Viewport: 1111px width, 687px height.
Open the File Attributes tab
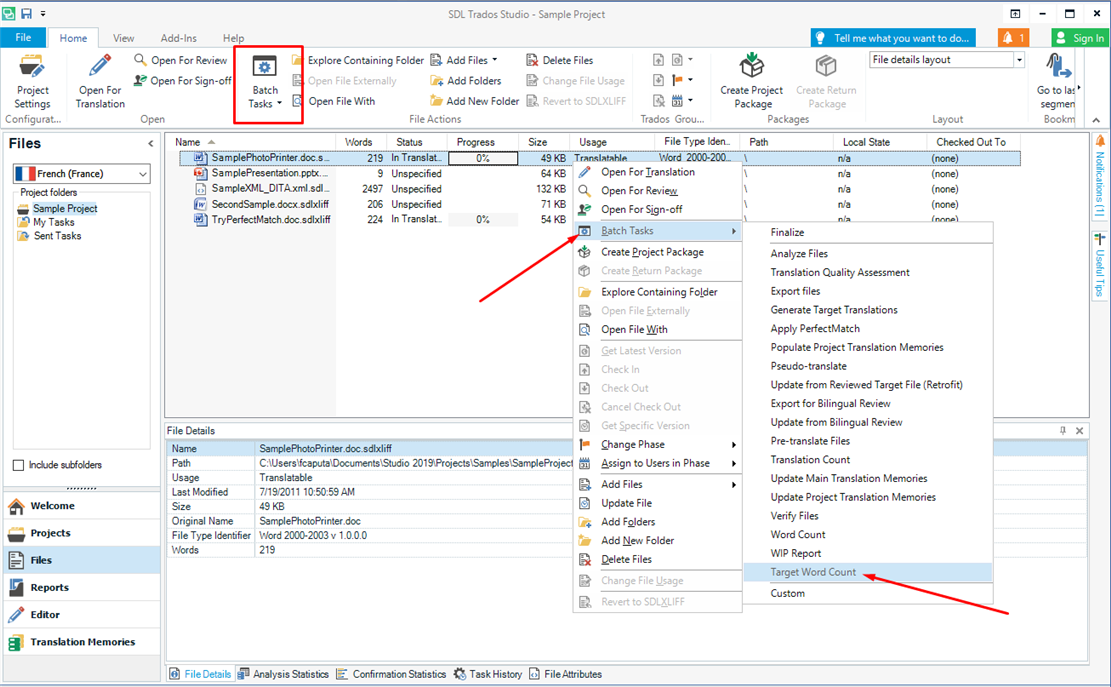pyautogui.click(x=565, y=674)
